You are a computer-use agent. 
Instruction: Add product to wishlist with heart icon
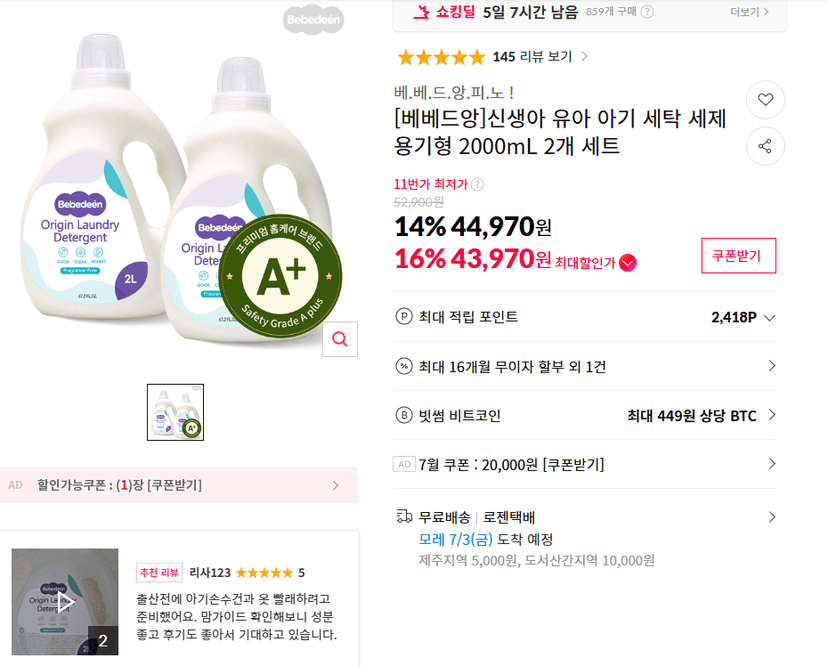click(x=765, y=99)
